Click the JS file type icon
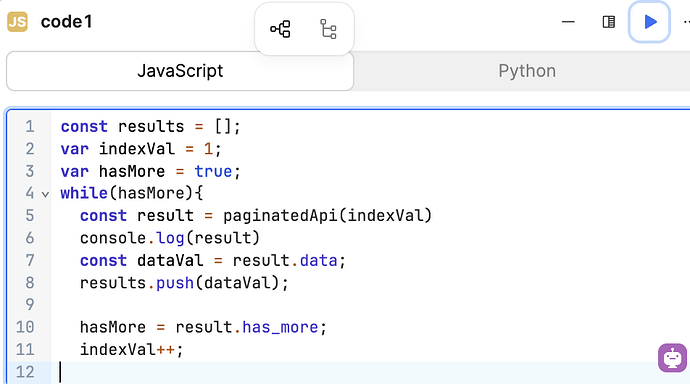Image resolution: width=690 pixels, height=384 pixels. click(x=18, y=22)
